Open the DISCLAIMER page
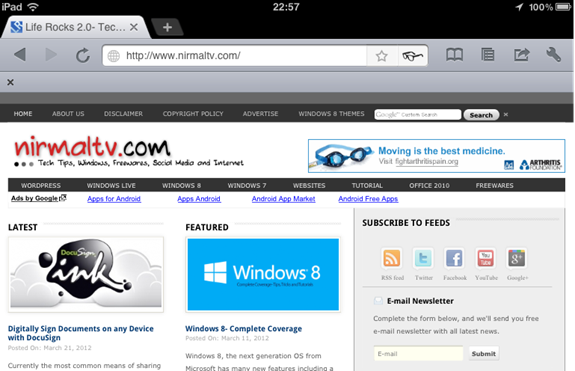The height and width of the screenshot is (371, 575). tap(123, 114)
